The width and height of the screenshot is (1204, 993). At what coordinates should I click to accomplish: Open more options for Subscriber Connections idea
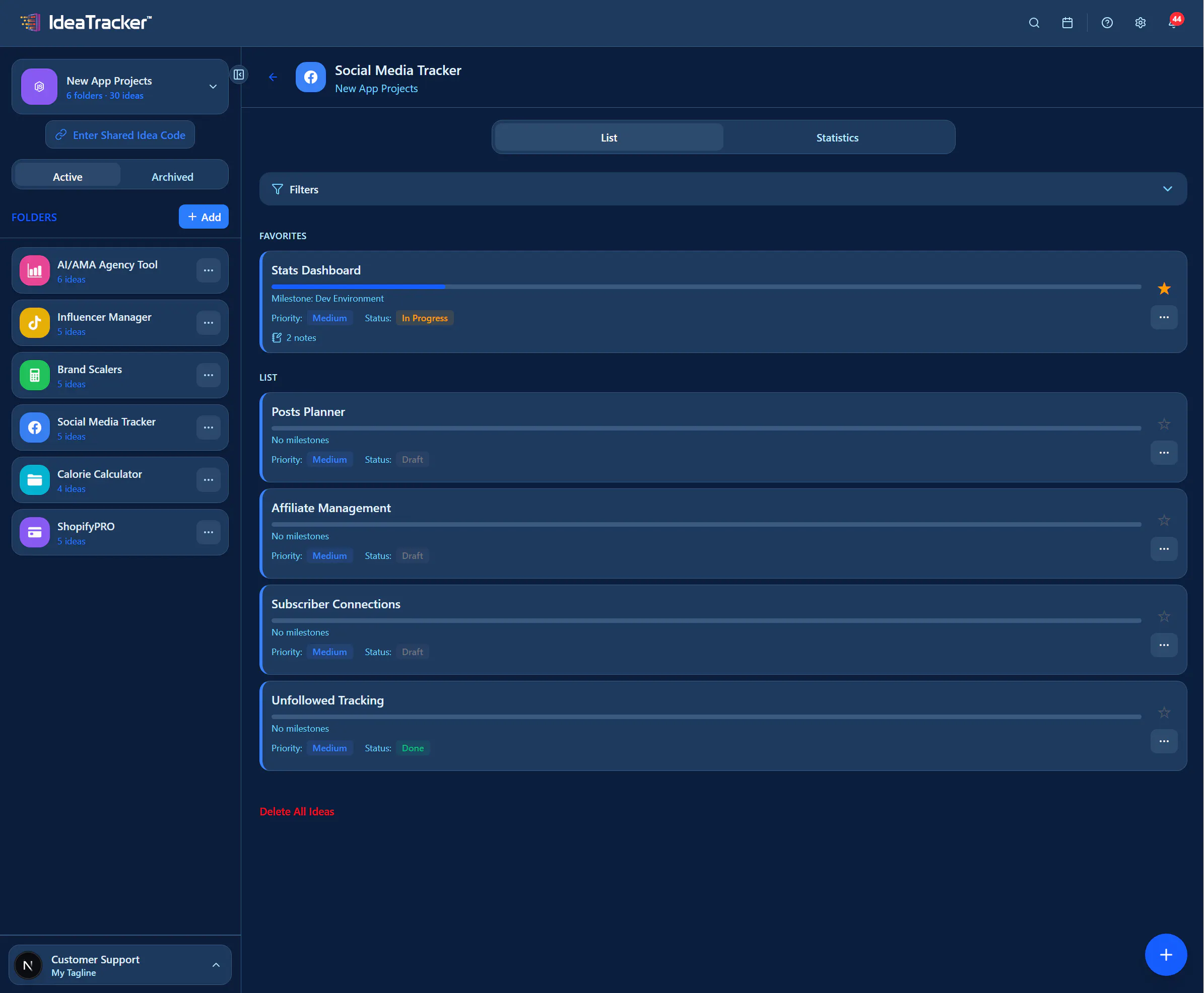tap(1163, 645)
